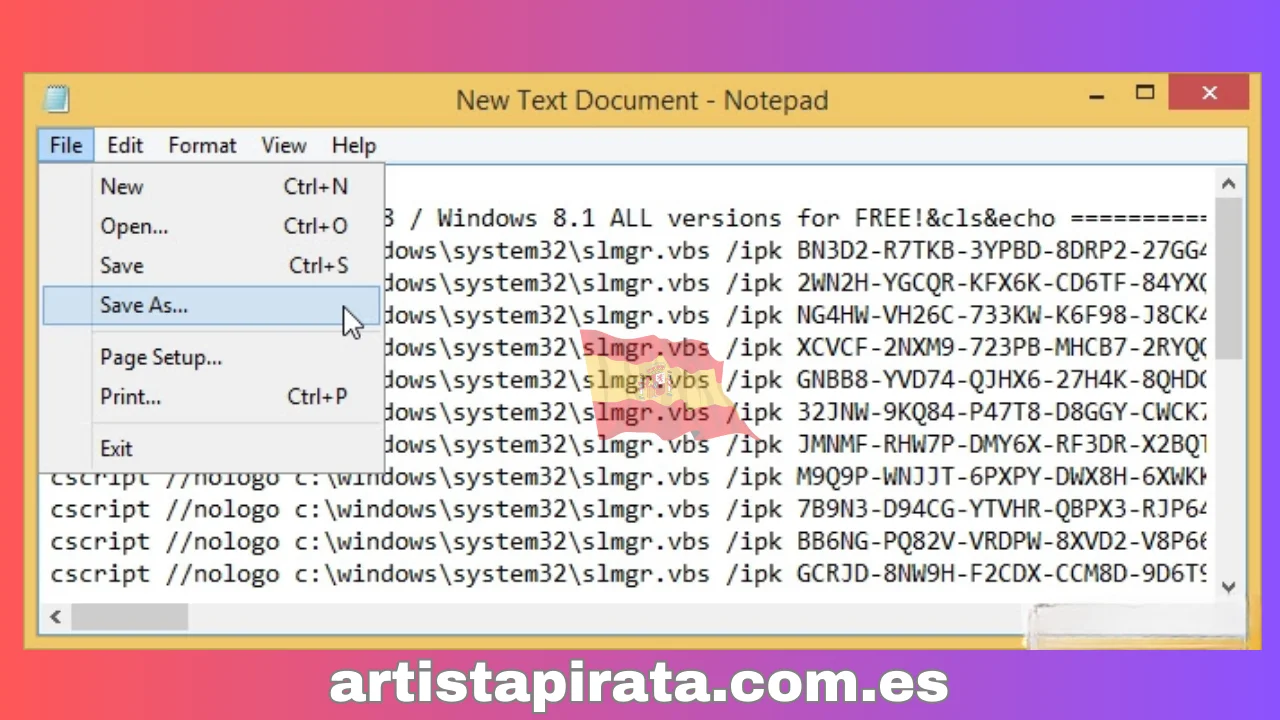Click the horizontal scrollbar left arrow

(x=56, y=617)
